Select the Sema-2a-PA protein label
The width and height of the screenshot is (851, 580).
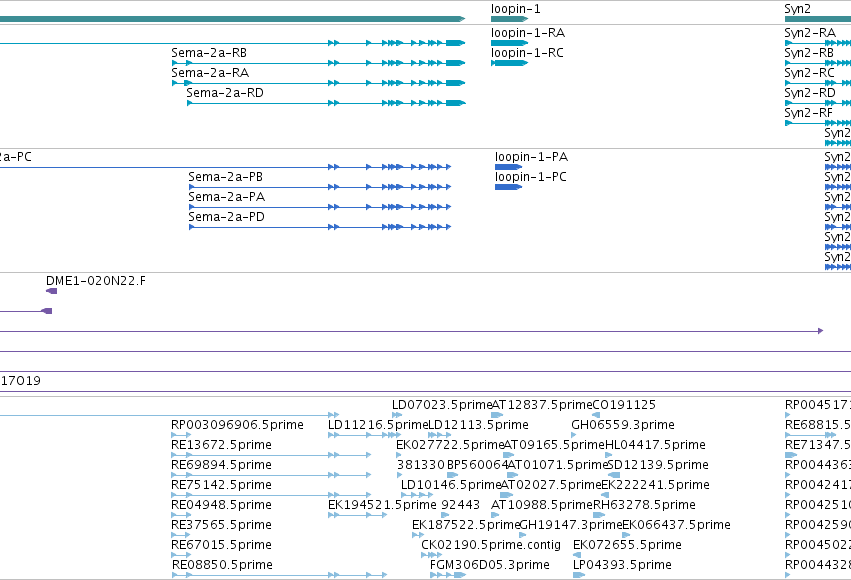(226, 197)
